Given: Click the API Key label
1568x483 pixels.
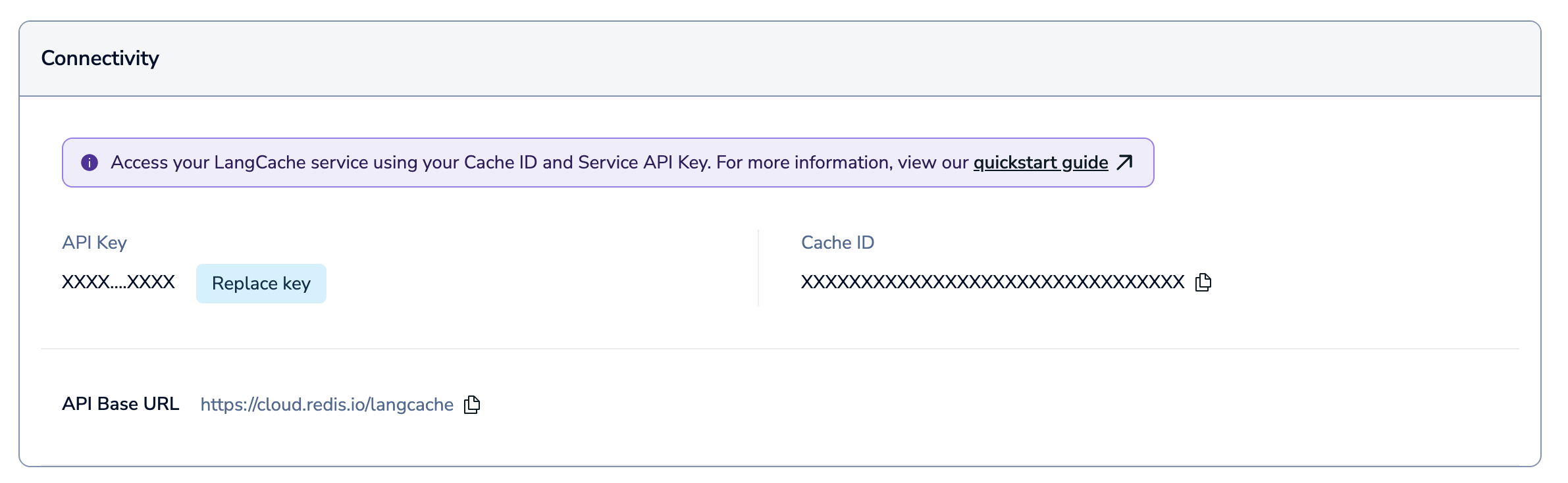Looking at the screenshot, I should tap(94, 243).
